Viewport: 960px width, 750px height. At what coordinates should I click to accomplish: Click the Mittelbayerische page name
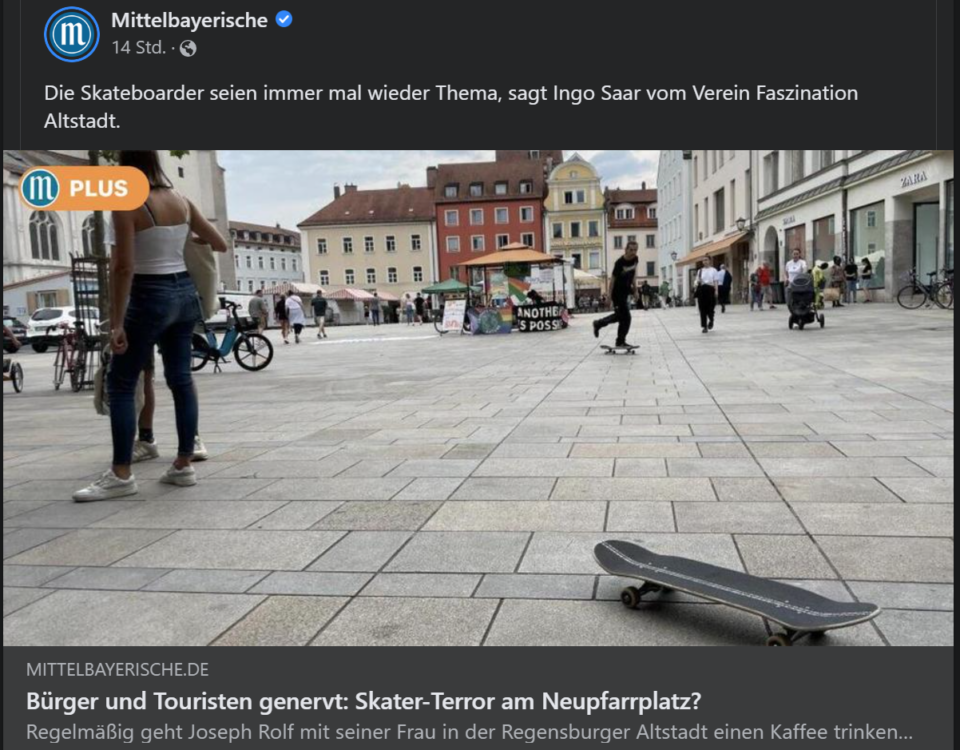pyautogui.click(x=189, y=20)
